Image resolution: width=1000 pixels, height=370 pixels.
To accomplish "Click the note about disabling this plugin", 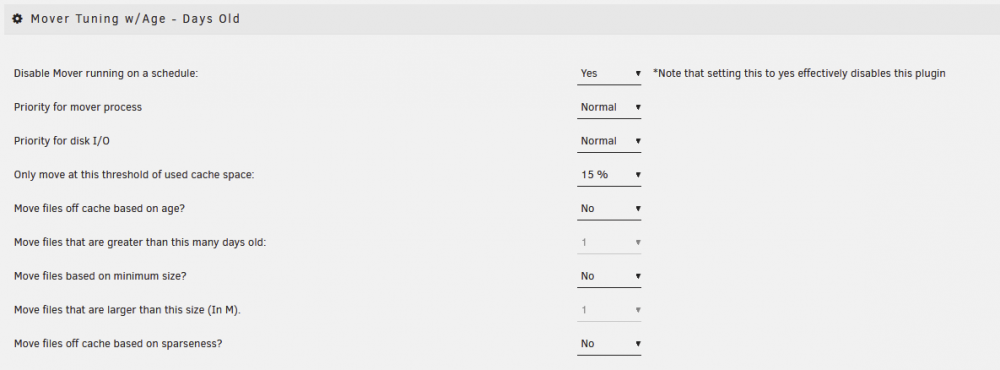I will point(799,73).
